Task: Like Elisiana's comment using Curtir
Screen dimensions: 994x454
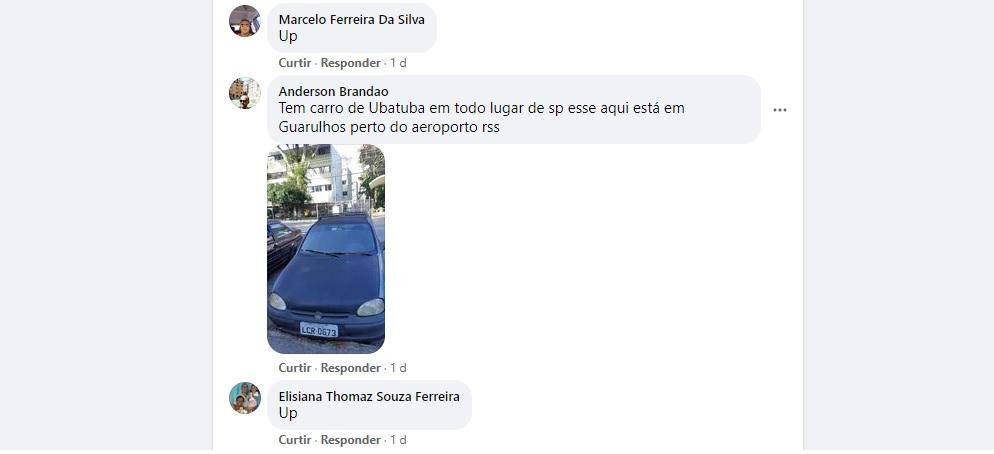Action: coord(295,439)
